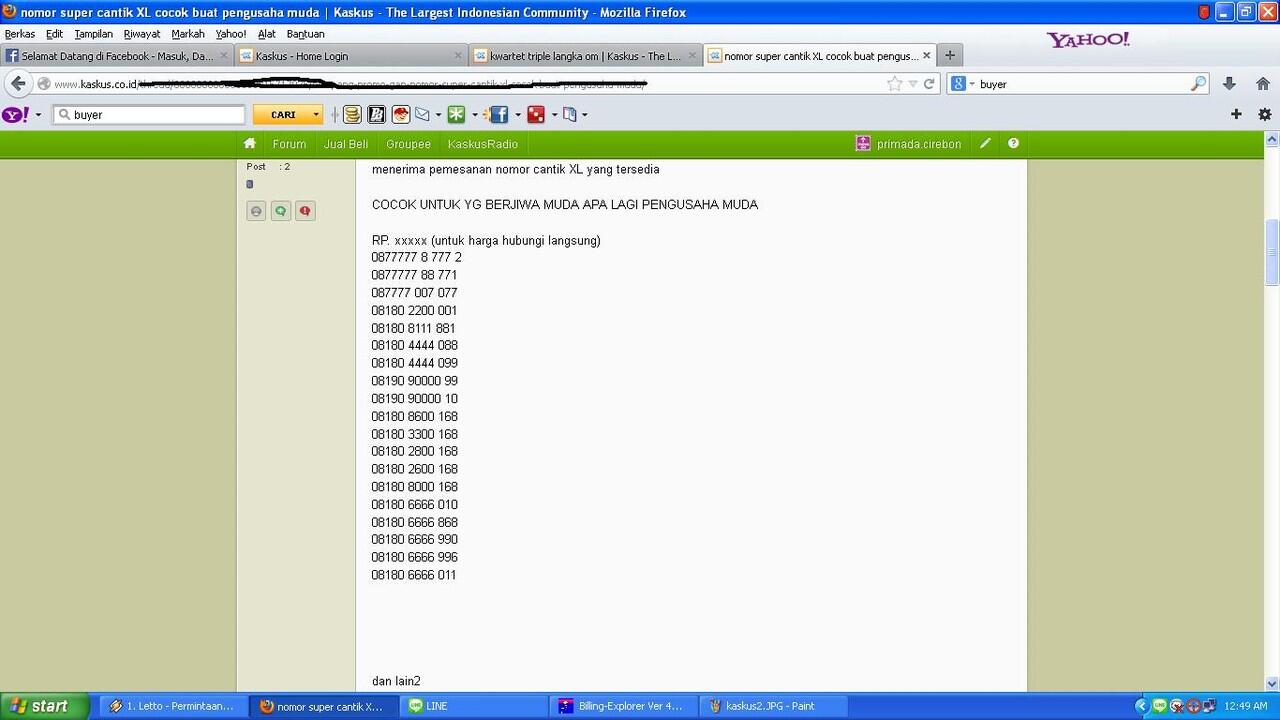Click the pencil icon in Kaskus bar
Image resolution: width=1280 pixels, height=720 pixels.
(985, 144)
